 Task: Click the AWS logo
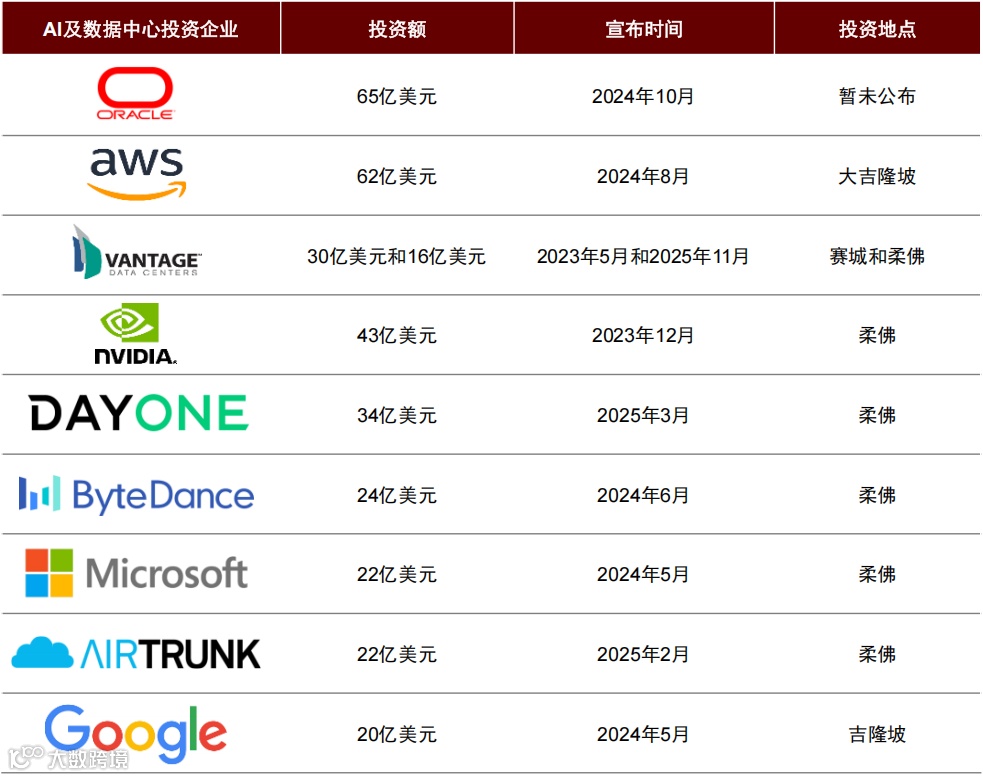tap(137, 174)
